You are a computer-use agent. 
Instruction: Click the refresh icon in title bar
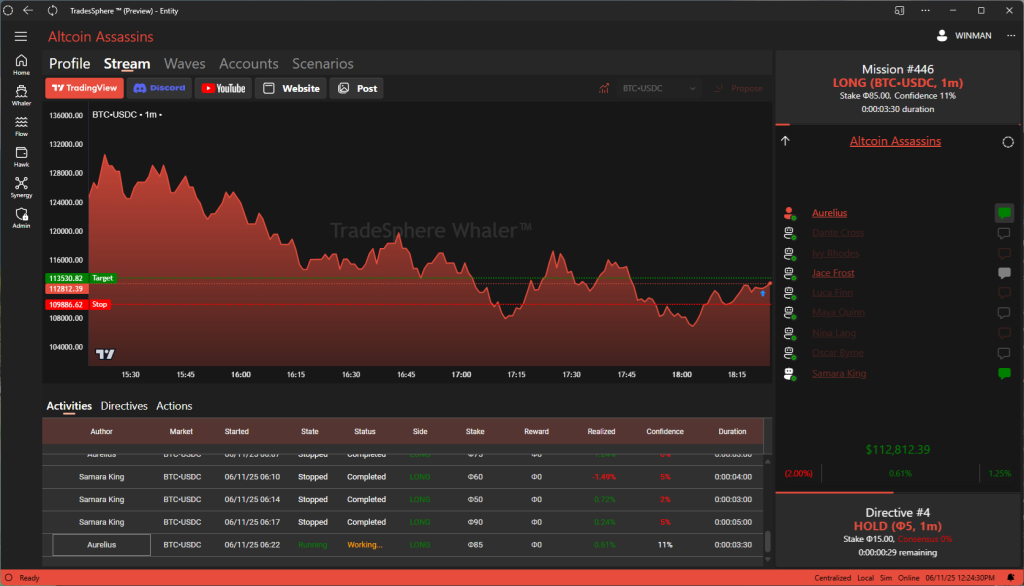pyautogui.click(x=53, y=10)
